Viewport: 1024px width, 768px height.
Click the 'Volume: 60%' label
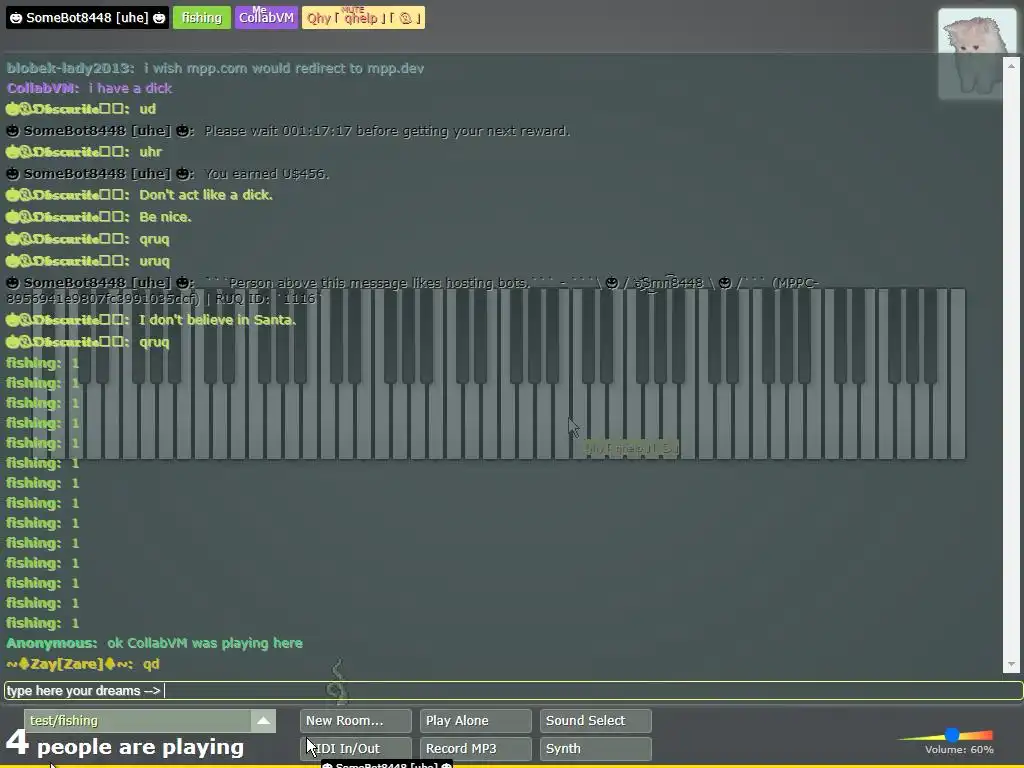click(959, 750)
